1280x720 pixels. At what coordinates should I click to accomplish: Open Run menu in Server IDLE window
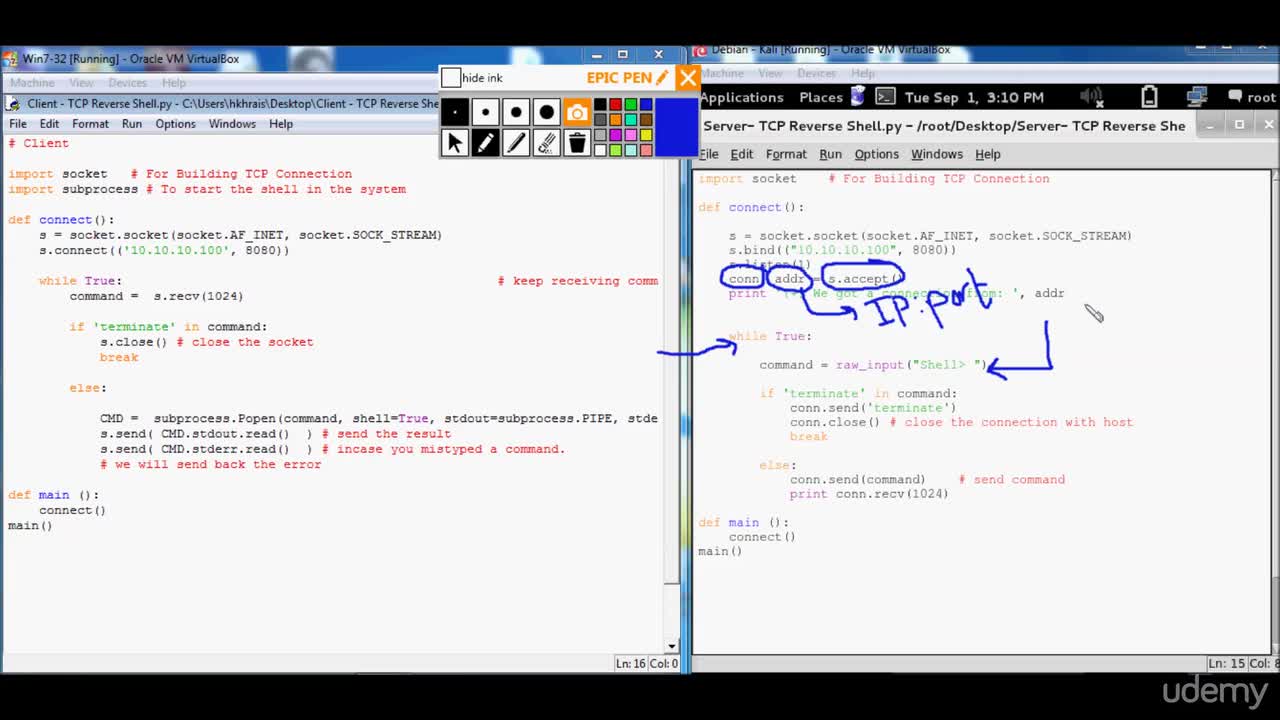coord(830,154)
